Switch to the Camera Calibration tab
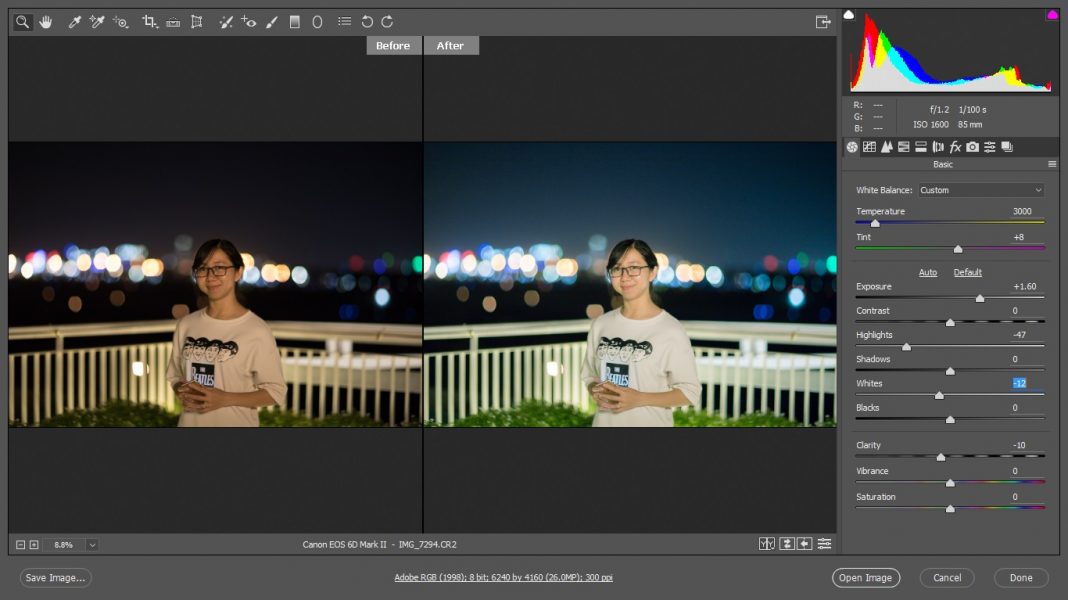Viewport: 1068px width, 600px height. 973,146
